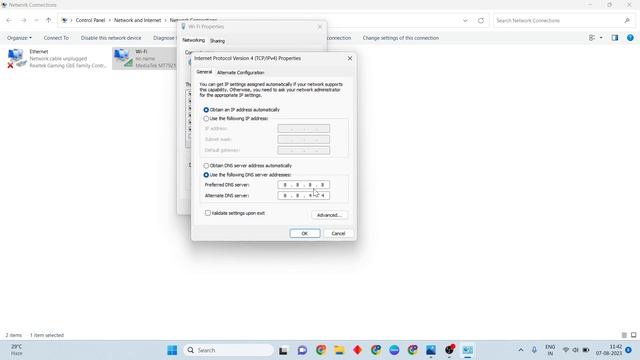Select the Wi-Fi adapter icon
The height and width of the screenshot is (360, 640).
tap(123, 58)
